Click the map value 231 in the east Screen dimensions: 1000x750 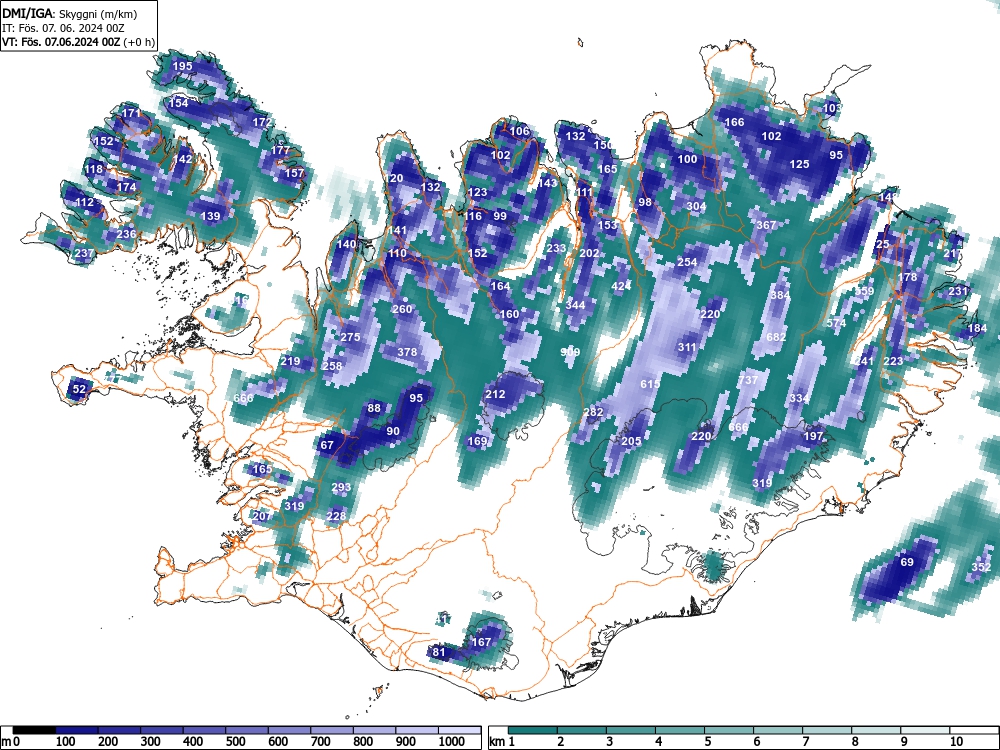tap(958, 291)
